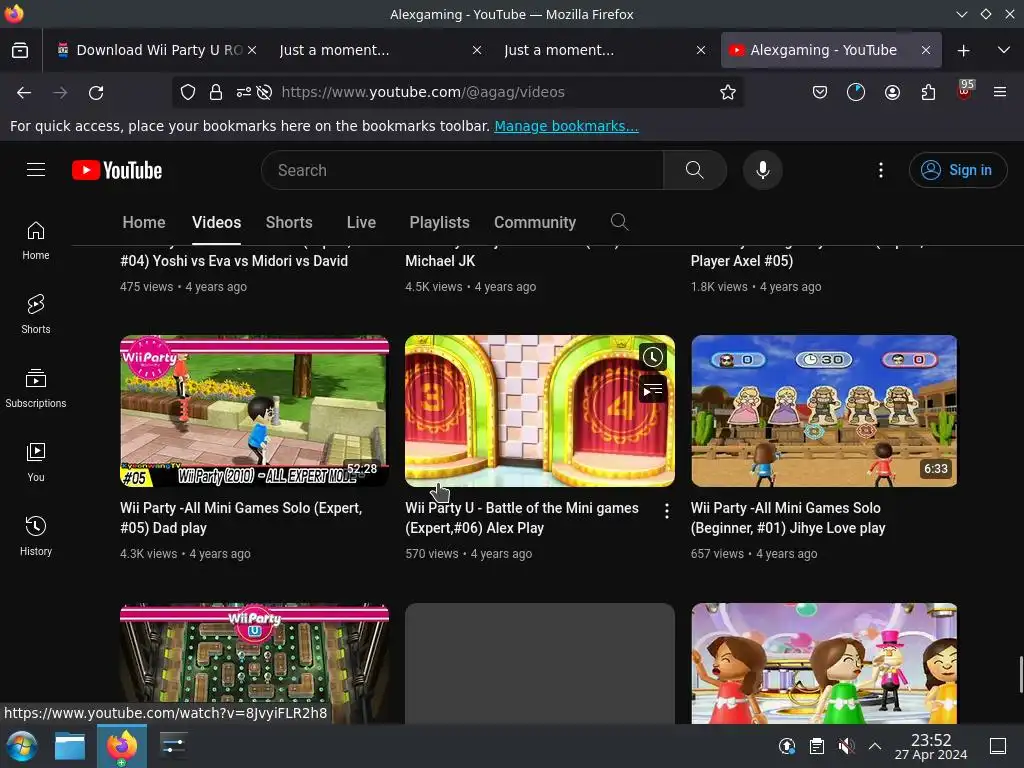Open the YouTube hamburger guide menu
This screenshot has width=1024, height=768.
[x=36, y=170]
